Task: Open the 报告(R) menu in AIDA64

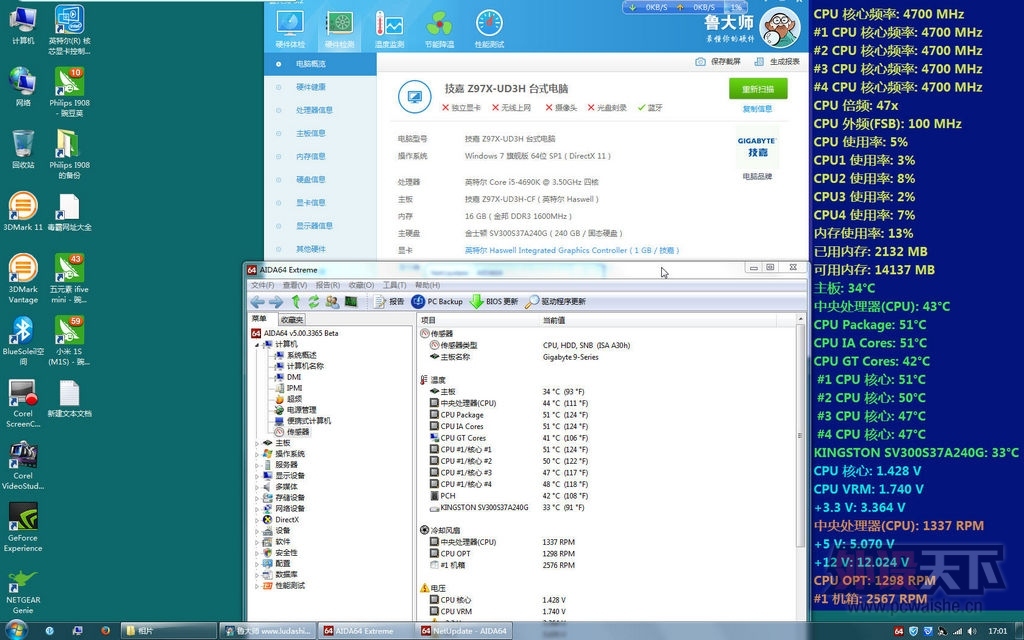Action: pos(328,285)
